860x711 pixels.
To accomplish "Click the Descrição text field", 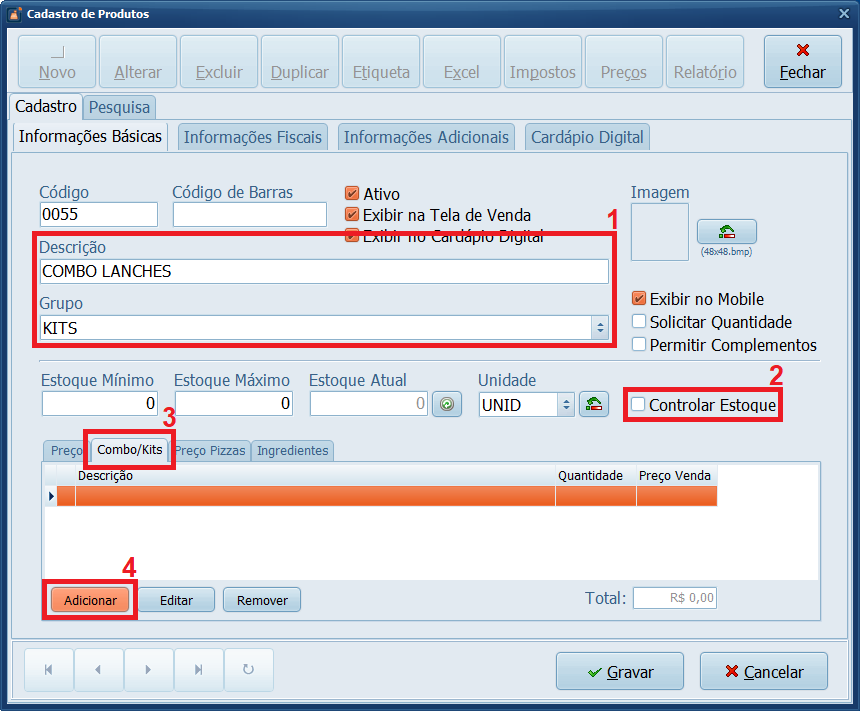I will point(324,271).
